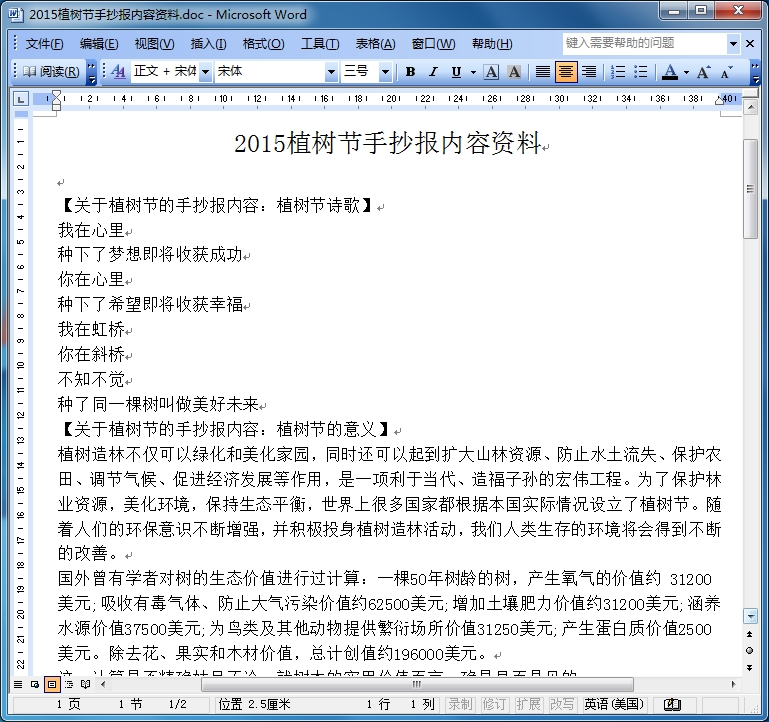The image size is (769, 722).
Task: Center align the text
Action: [x=565, y=72]
